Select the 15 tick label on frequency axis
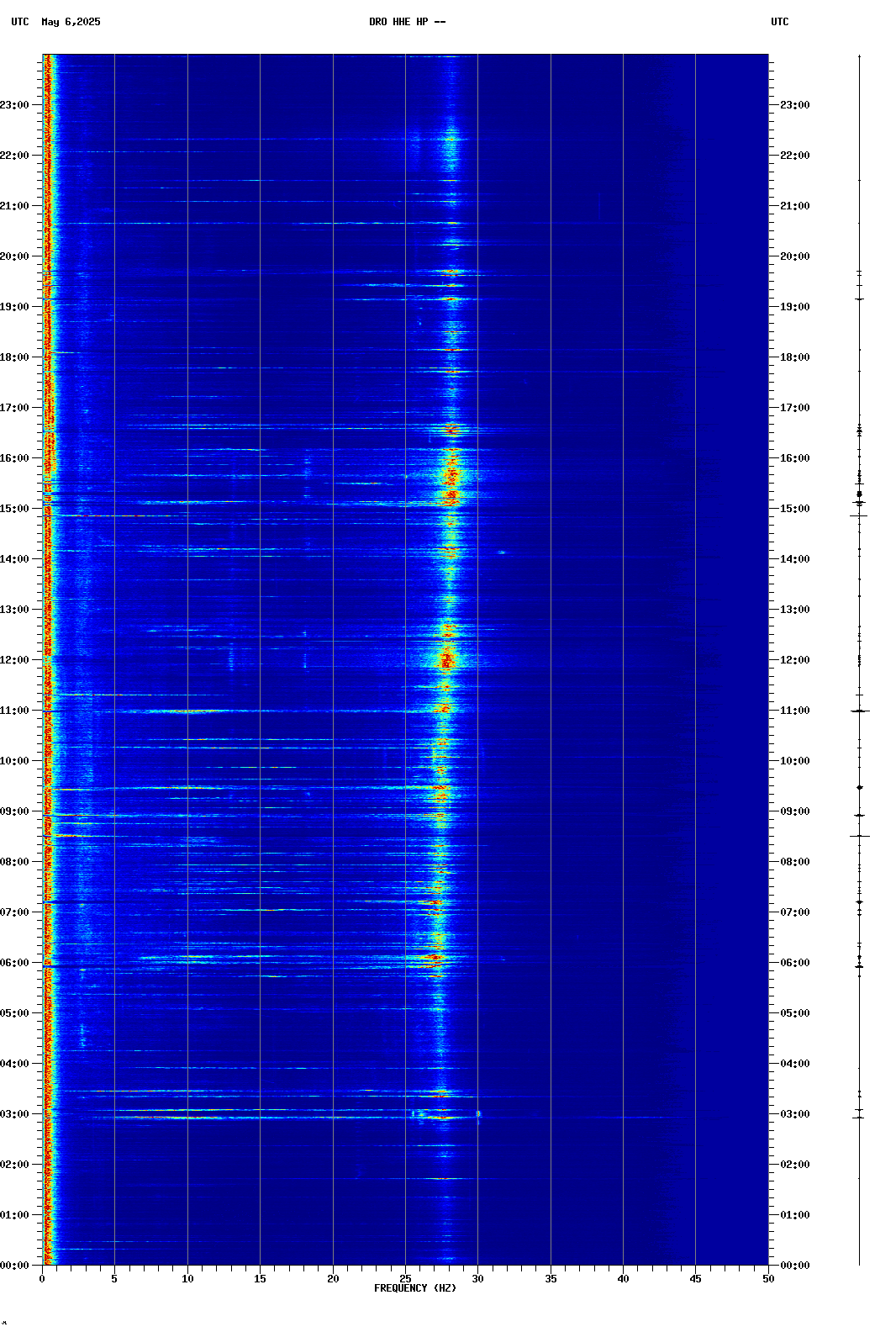Screen dimensions: 896x1332 (260, 1279)
